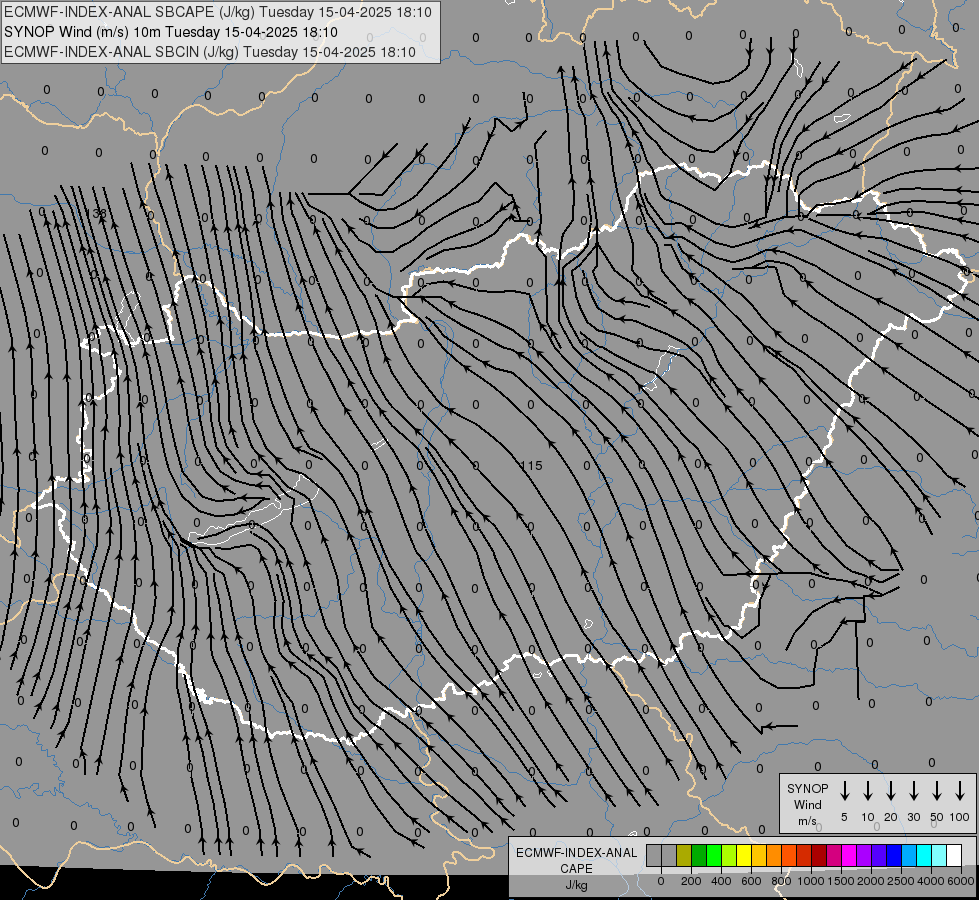Select the dark green CAPE swatch
979x900 pixels.
(699, 855)
